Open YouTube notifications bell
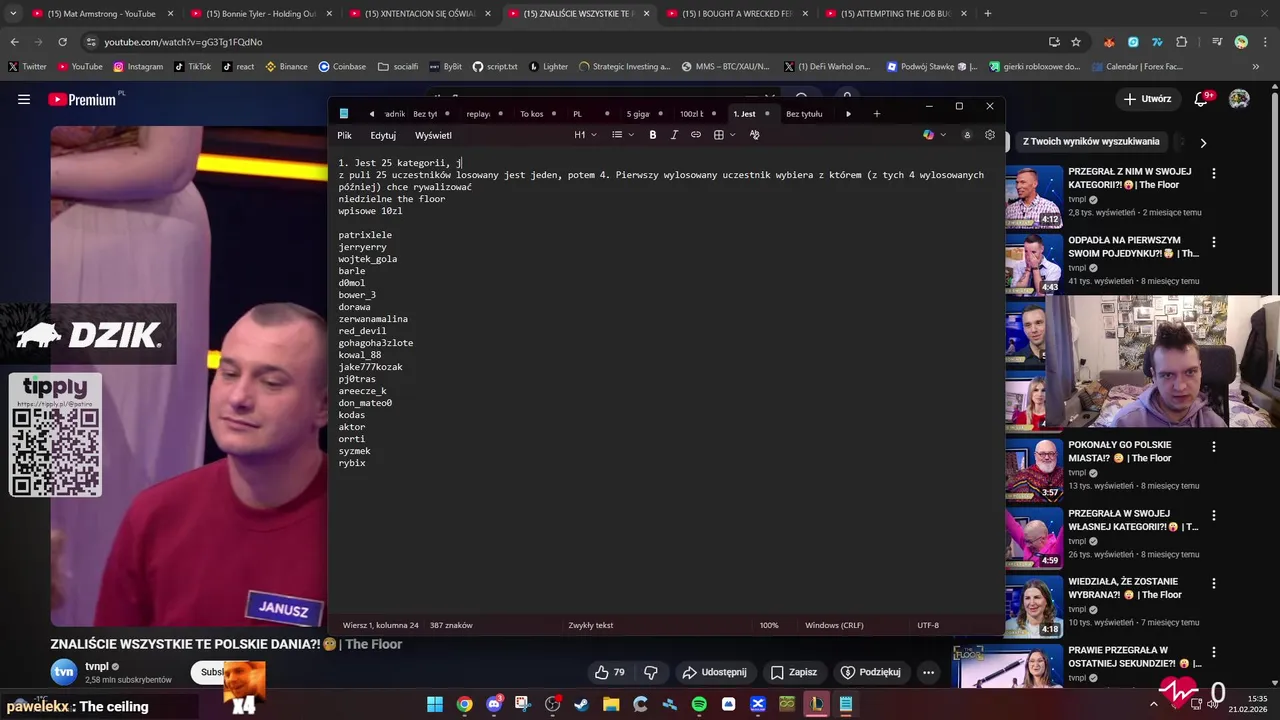 (x=1202, y=99)
